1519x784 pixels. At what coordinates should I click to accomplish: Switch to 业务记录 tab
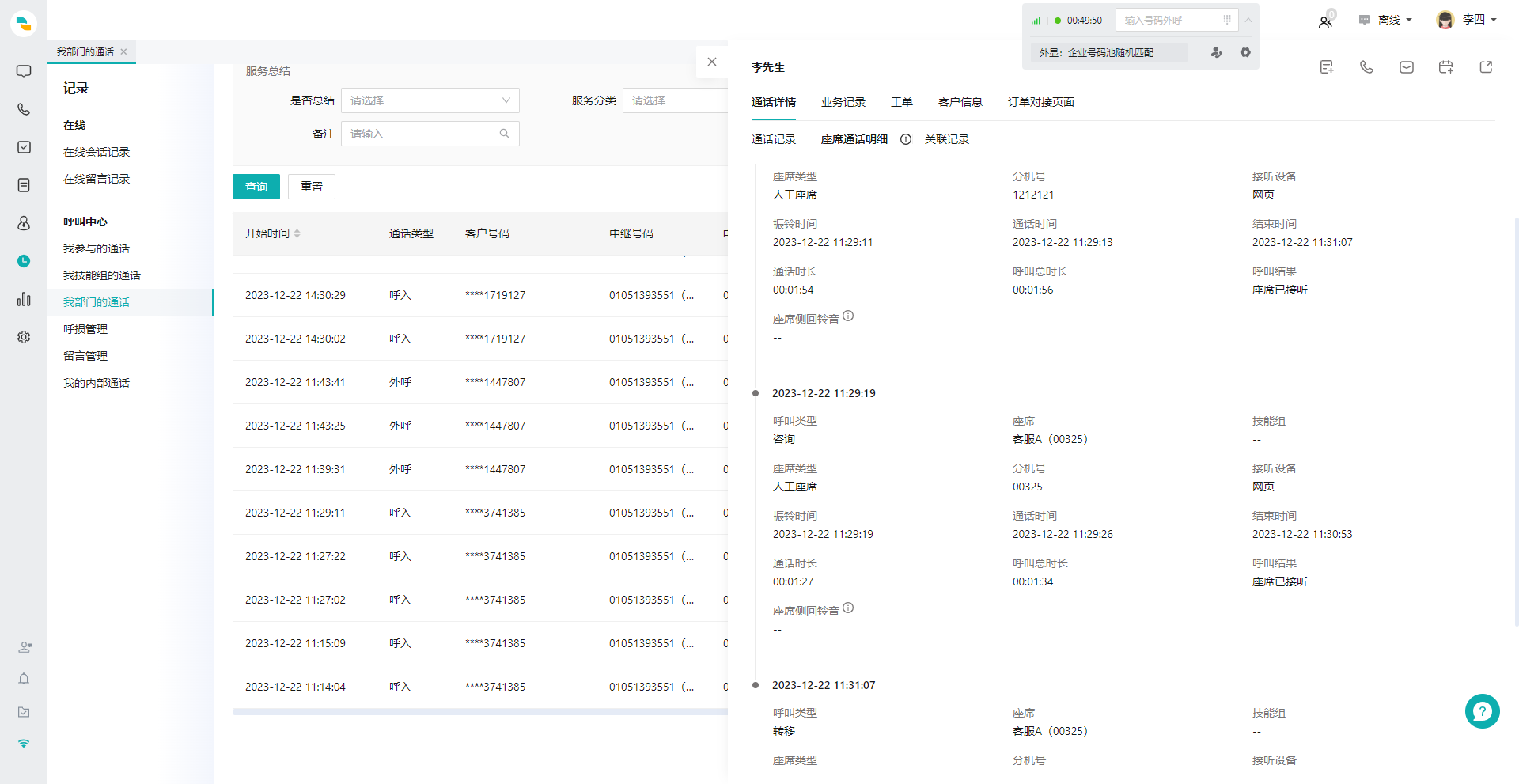coord(843,102)
